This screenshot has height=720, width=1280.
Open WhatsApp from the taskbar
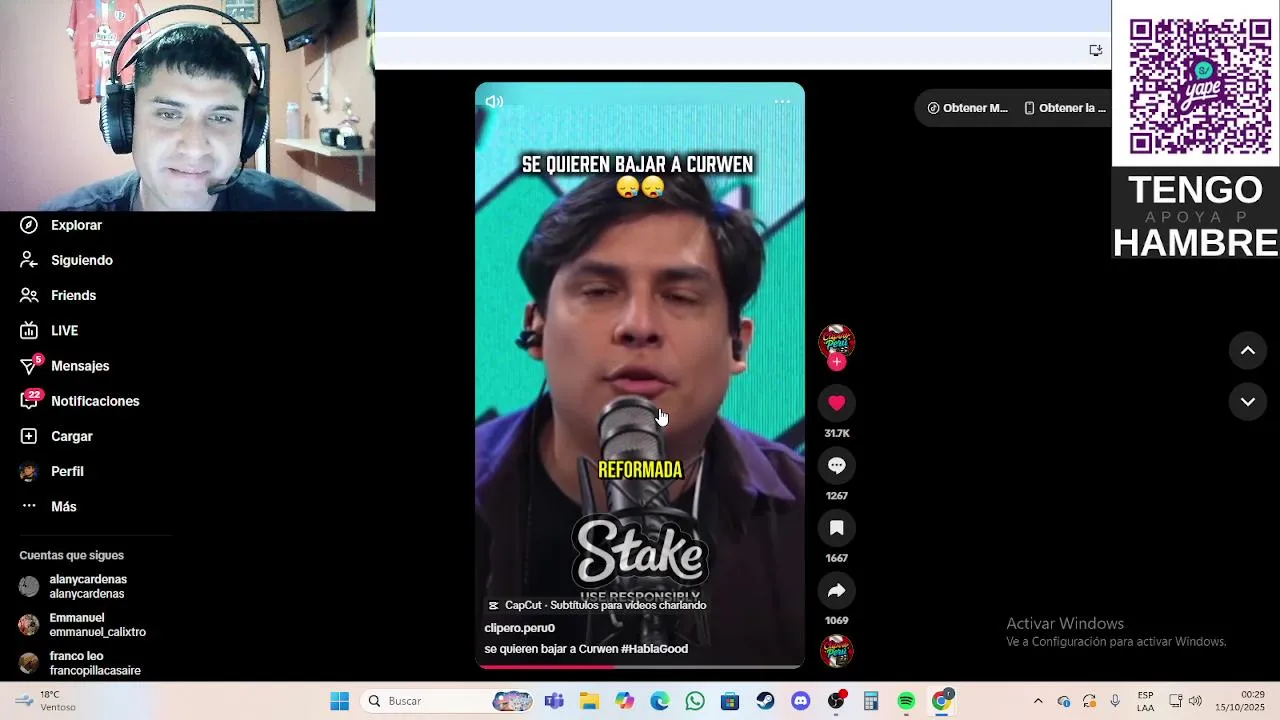[695, 701]
